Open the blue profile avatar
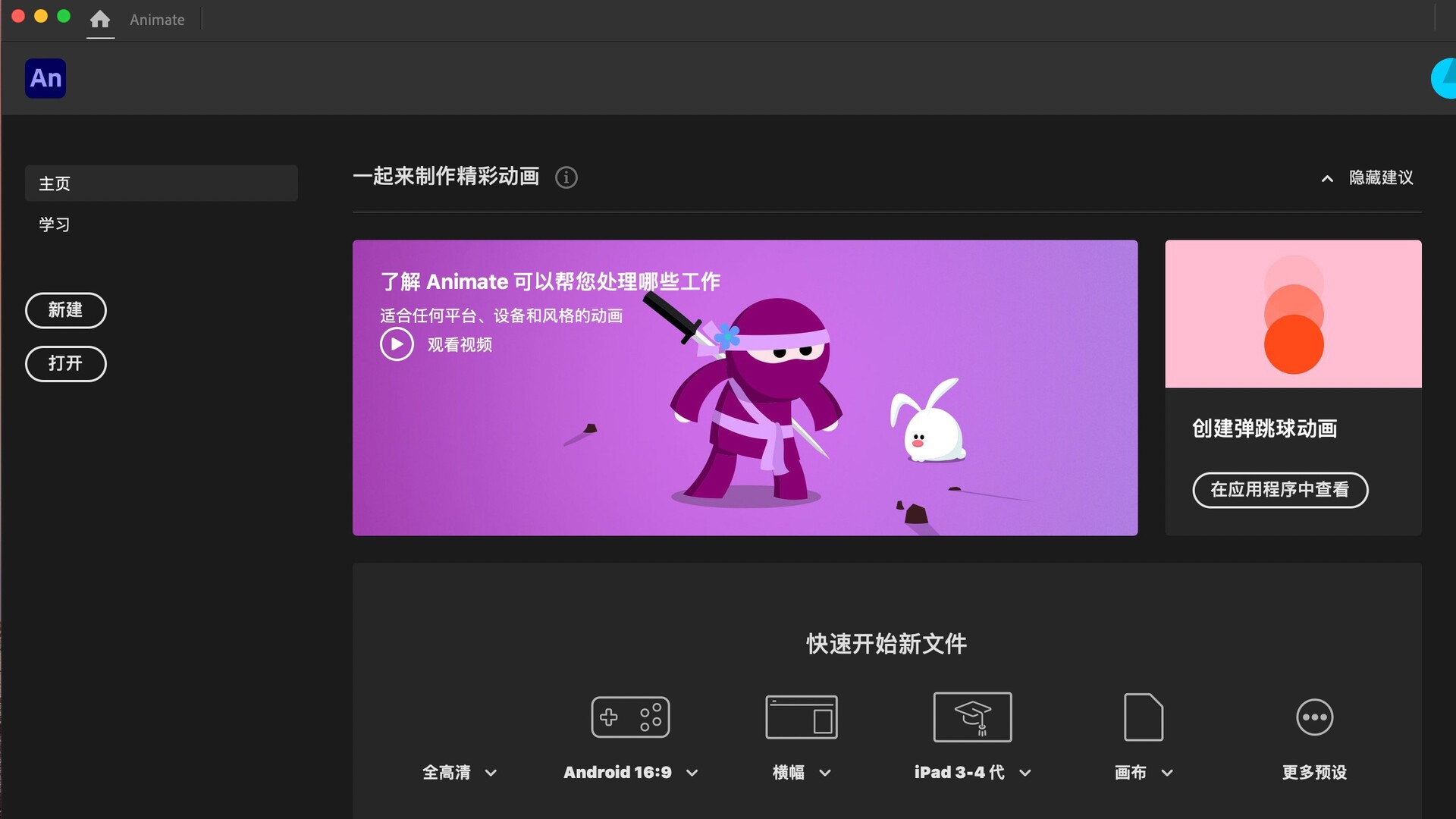Screen dimensions: 1456x819 (1443, 78)
